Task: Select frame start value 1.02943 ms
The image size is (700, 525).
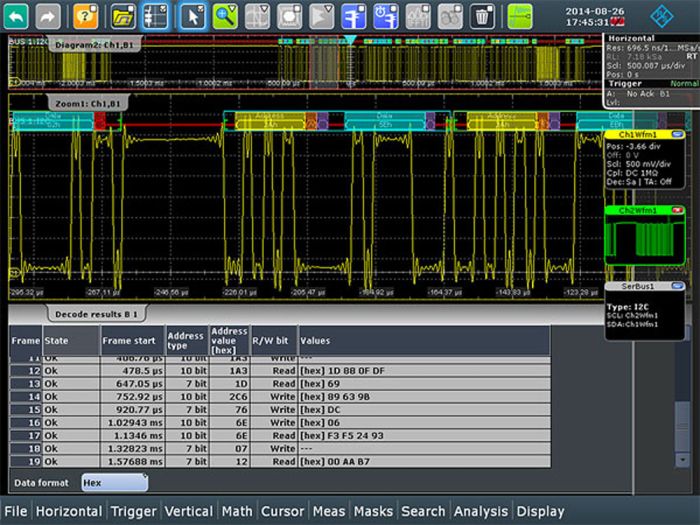Action: click(133, 423)
